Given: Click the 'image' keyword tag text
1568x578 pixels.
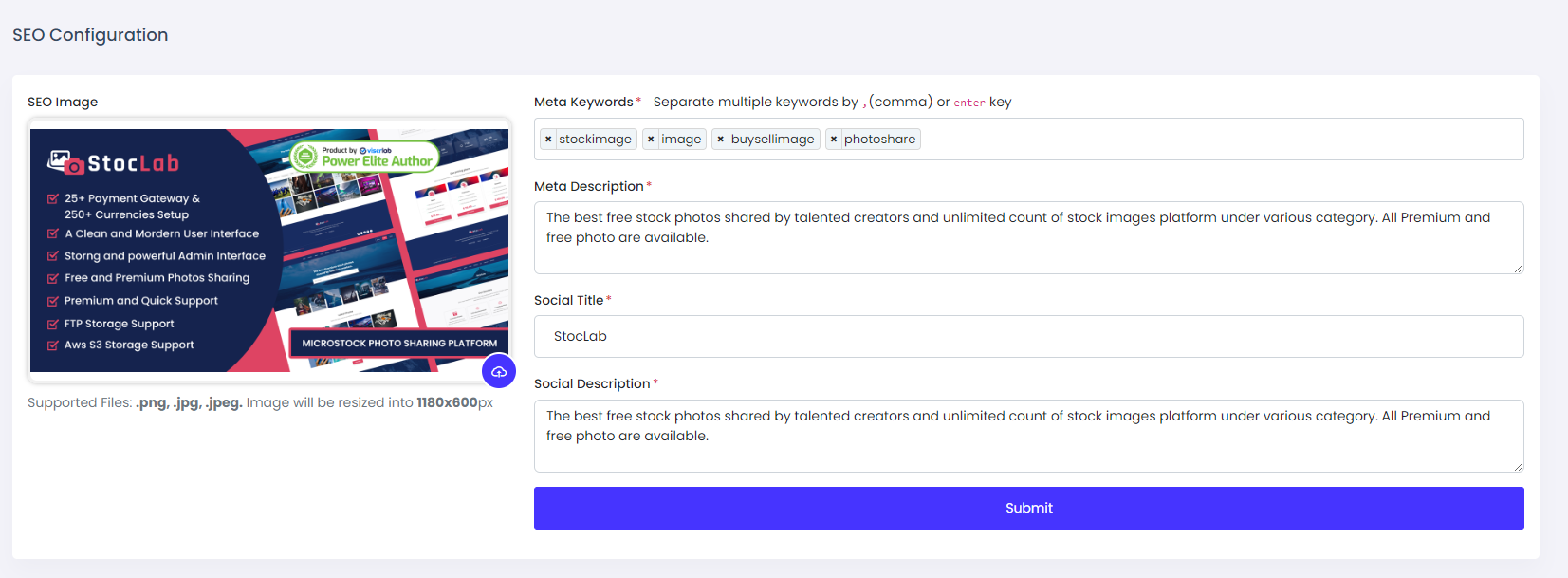Looking at the screenshot, I should pos(681,140).
